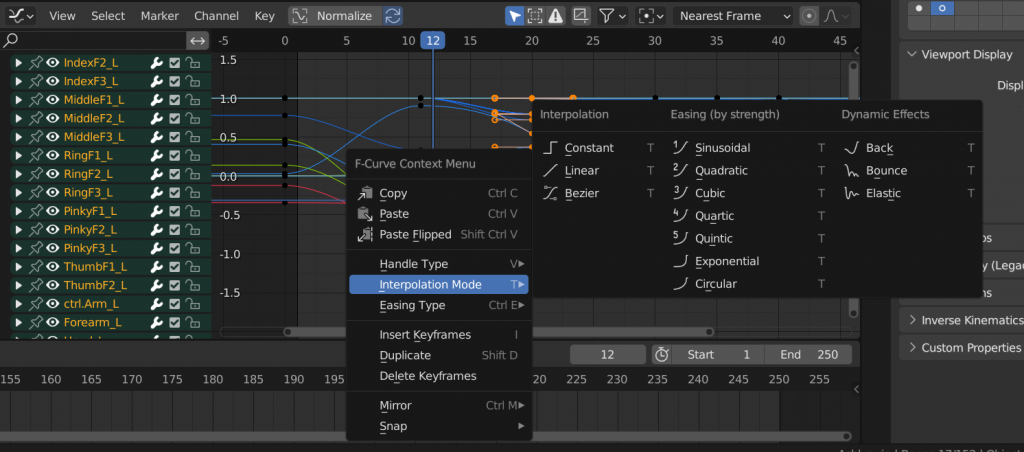This screenshot has width=1024, height=452.
Task: Click the lock icon on RingF1_L
Action: [x=193, y=156]
